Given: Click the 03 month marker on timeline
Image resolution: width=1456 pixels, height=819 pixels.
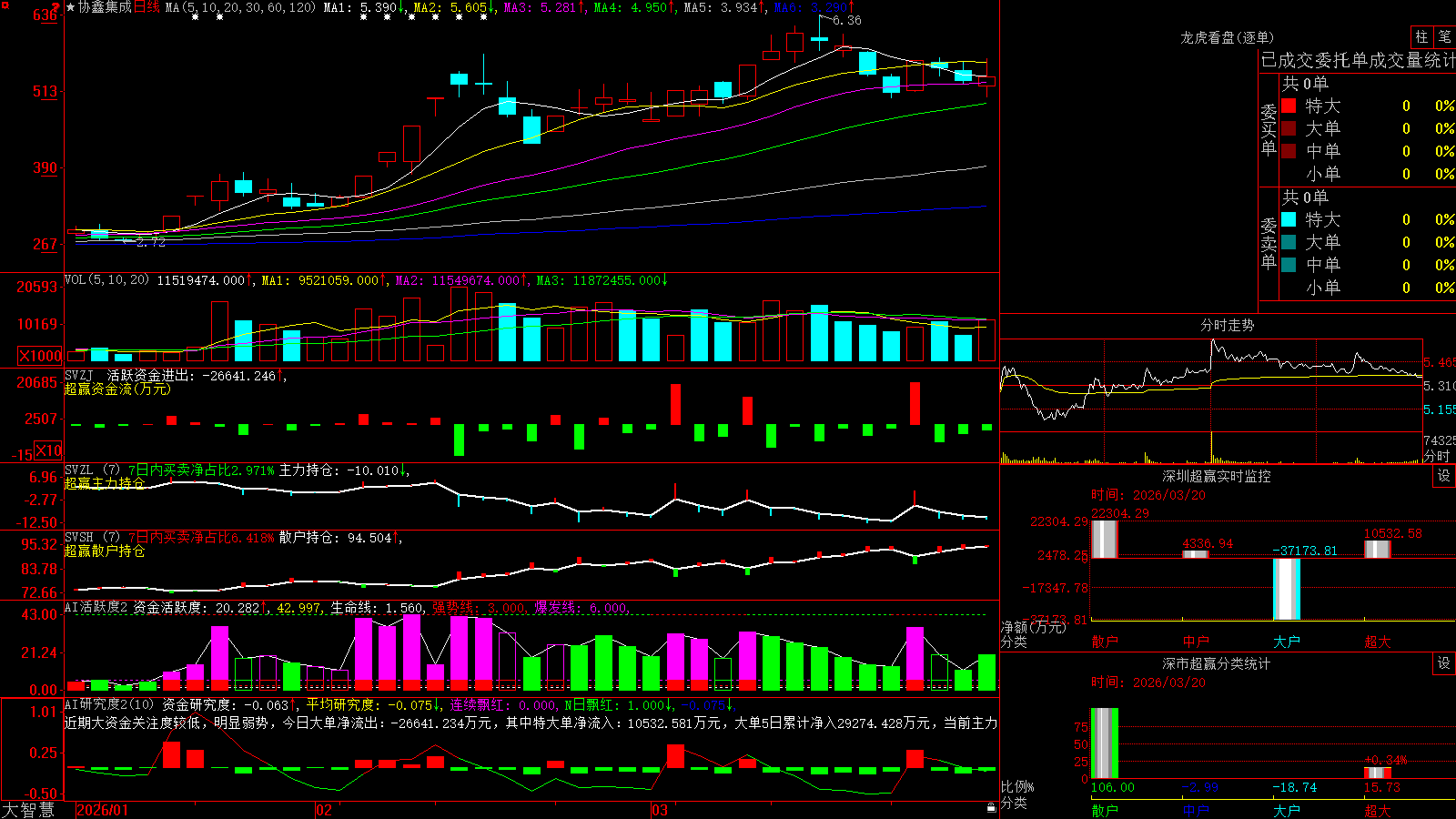Looking at the screenshot, I should tap(660, 810).
